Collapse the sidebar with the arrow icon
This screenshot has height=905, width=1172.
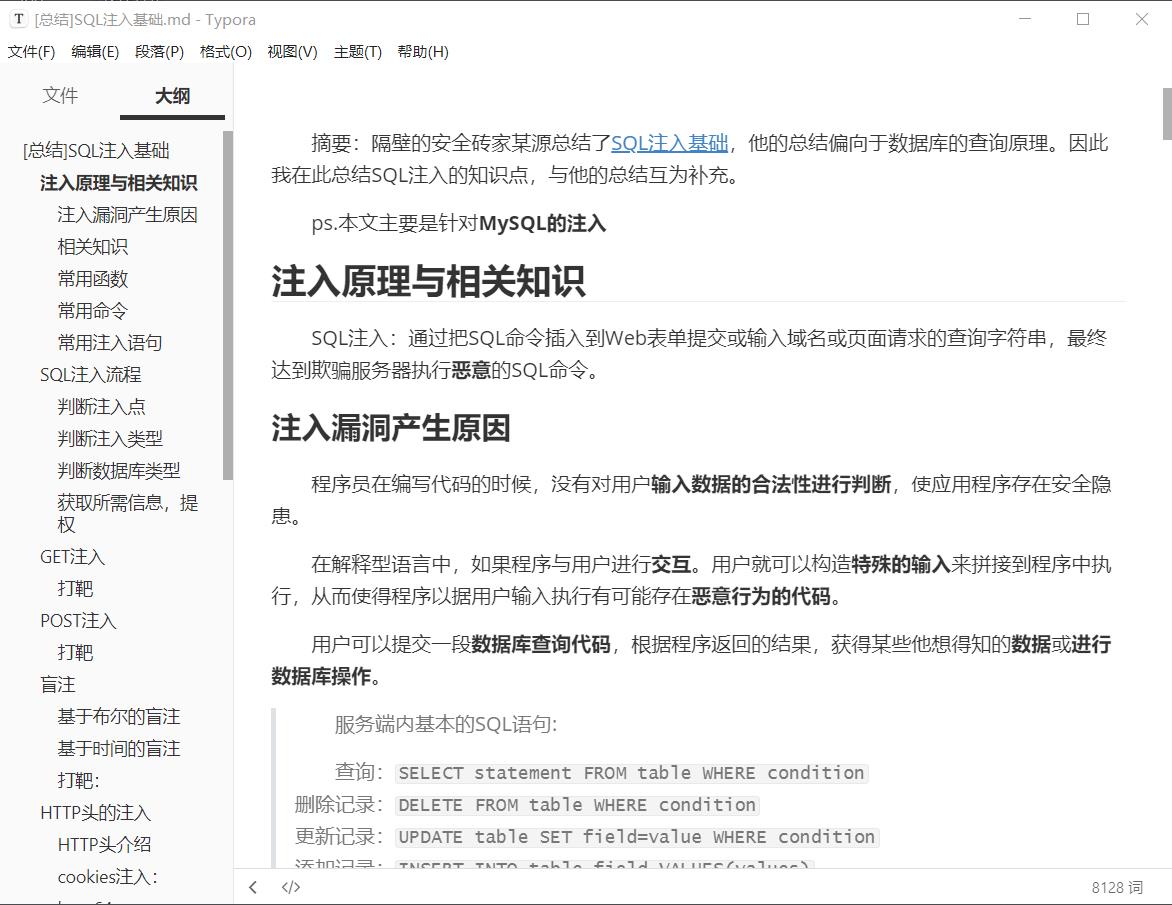pos(252,887)
